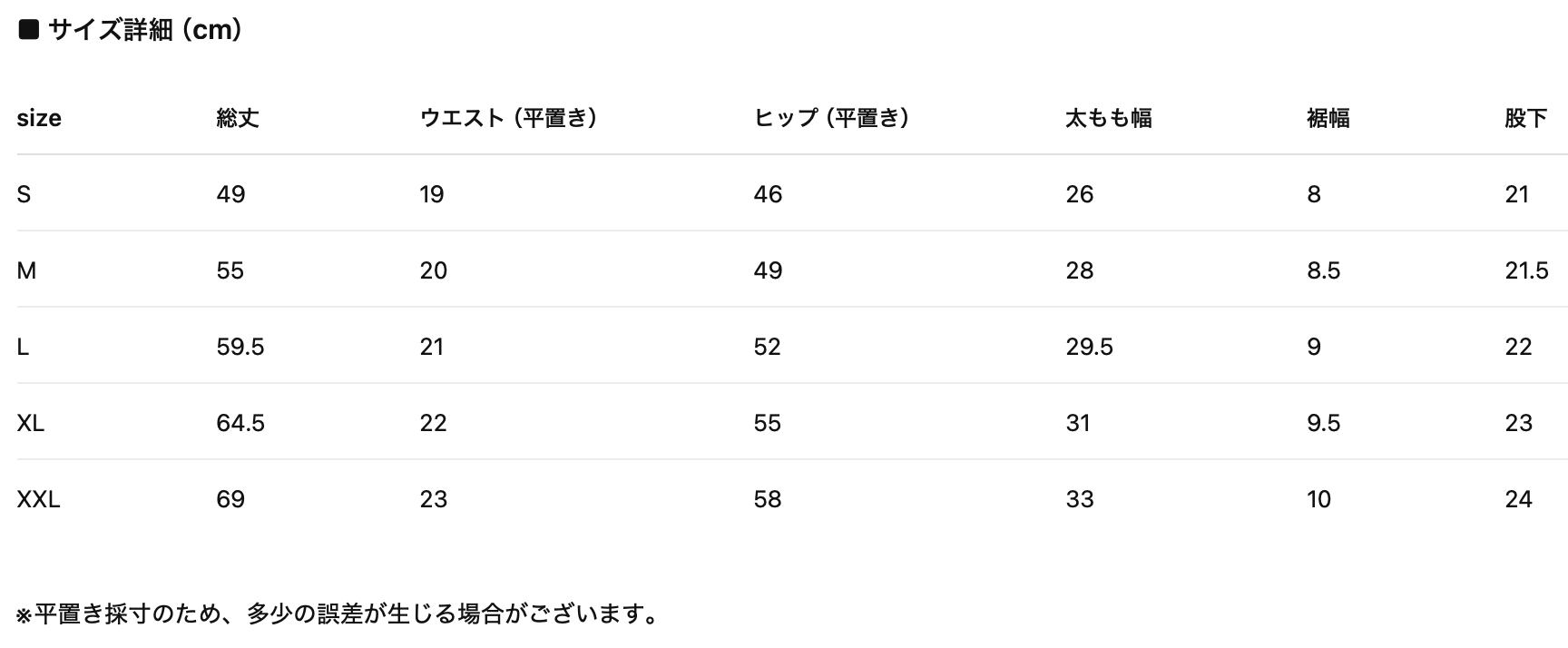Screen dimensions: 1568x648
Task: Click the 29.5 thigh width value
Action: click(x=1089, y=347)
